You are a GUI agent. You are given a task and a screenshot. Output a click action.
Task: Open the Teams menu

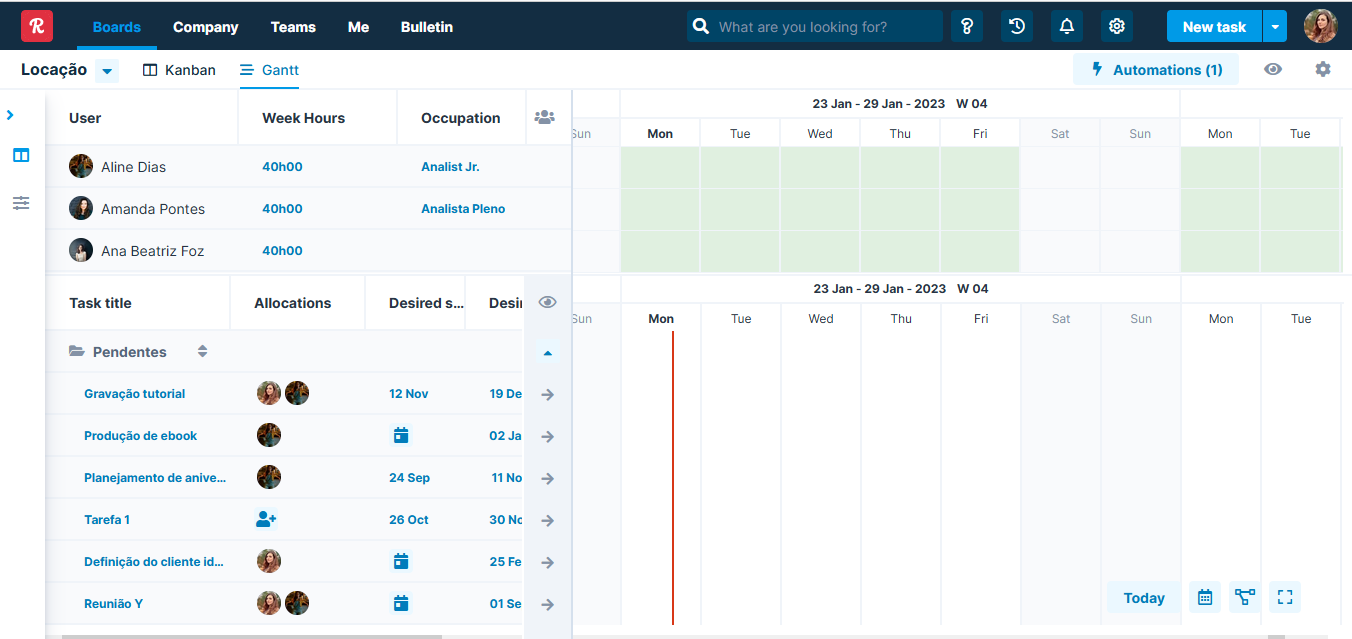click(x=292, y=27)
